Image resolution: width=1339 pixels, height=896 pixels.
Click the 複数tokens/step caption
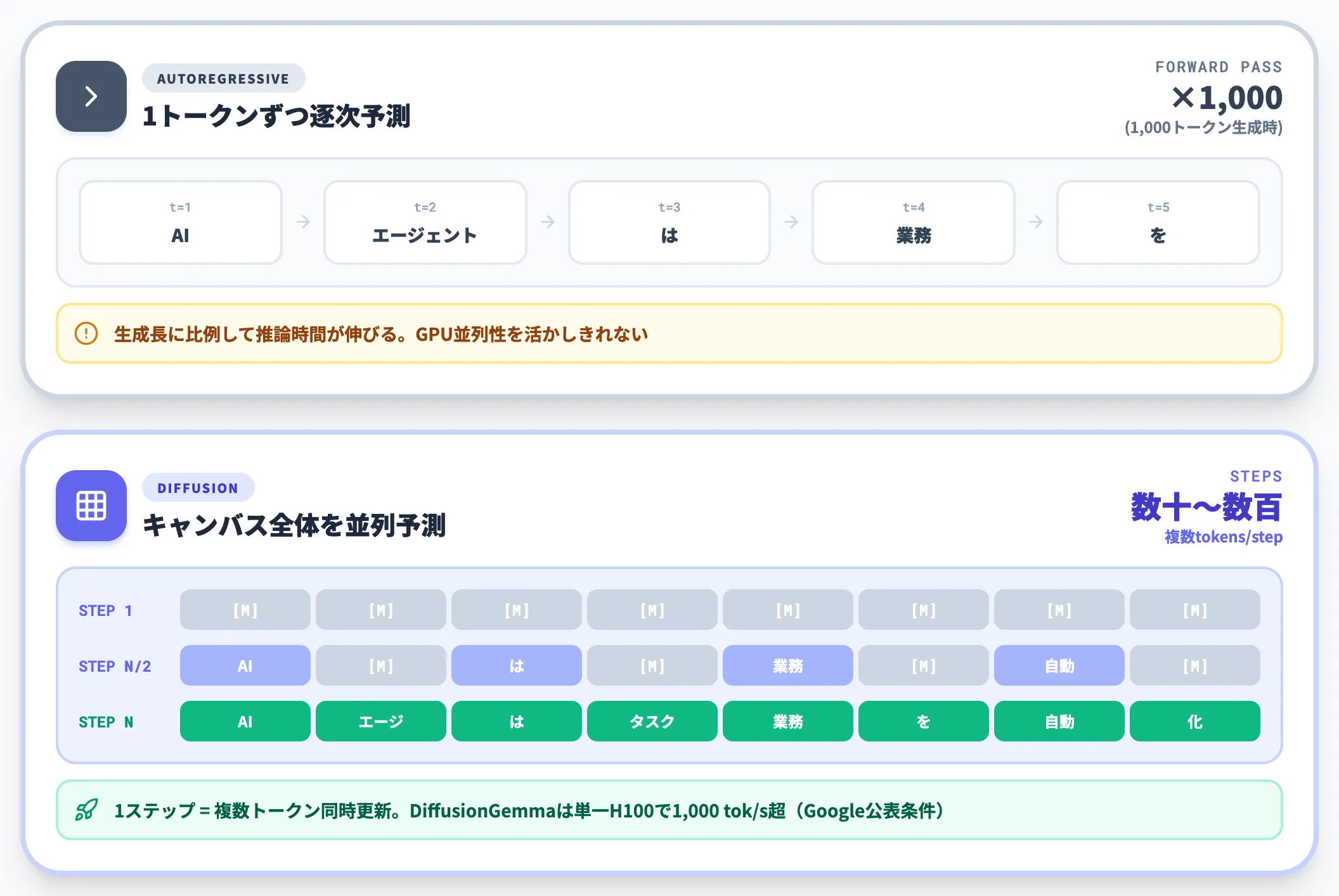(x=1224, y=537)
